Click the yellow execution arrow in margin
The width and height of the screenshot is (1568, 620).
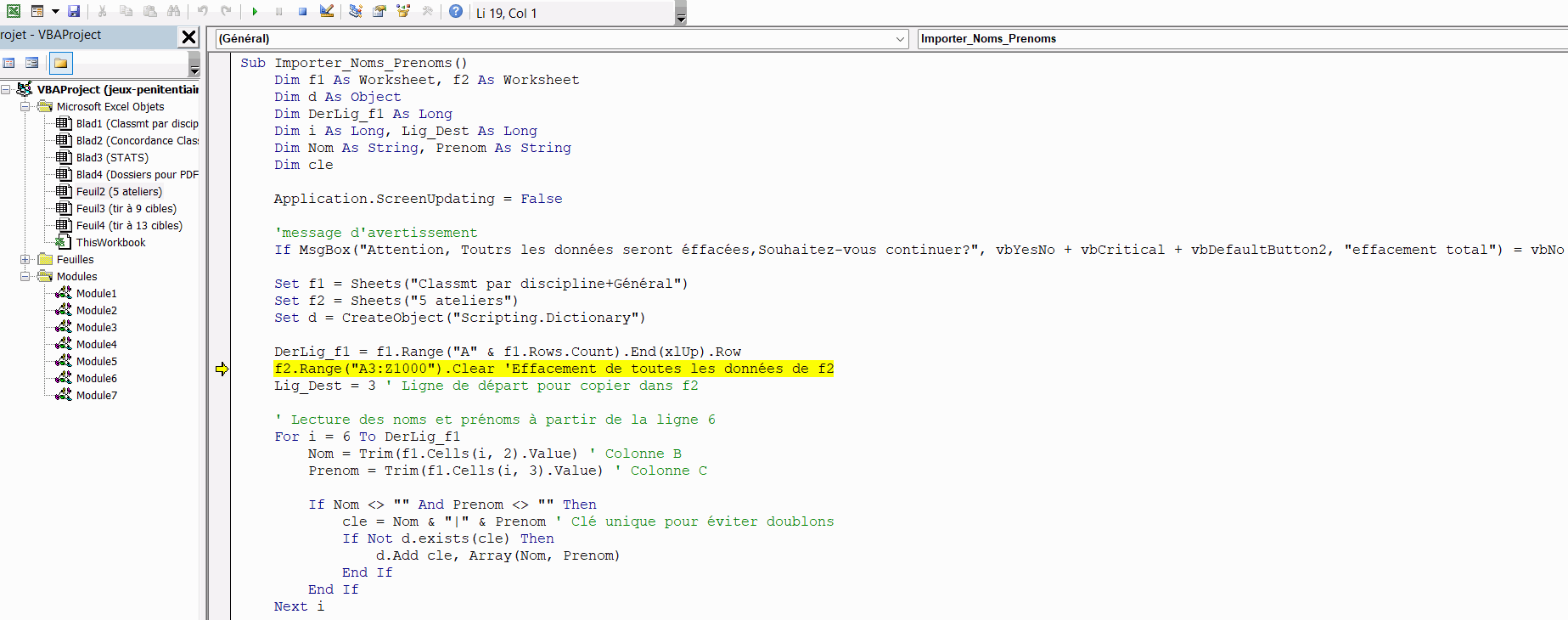pyautogui.click(x=222, y=369)
